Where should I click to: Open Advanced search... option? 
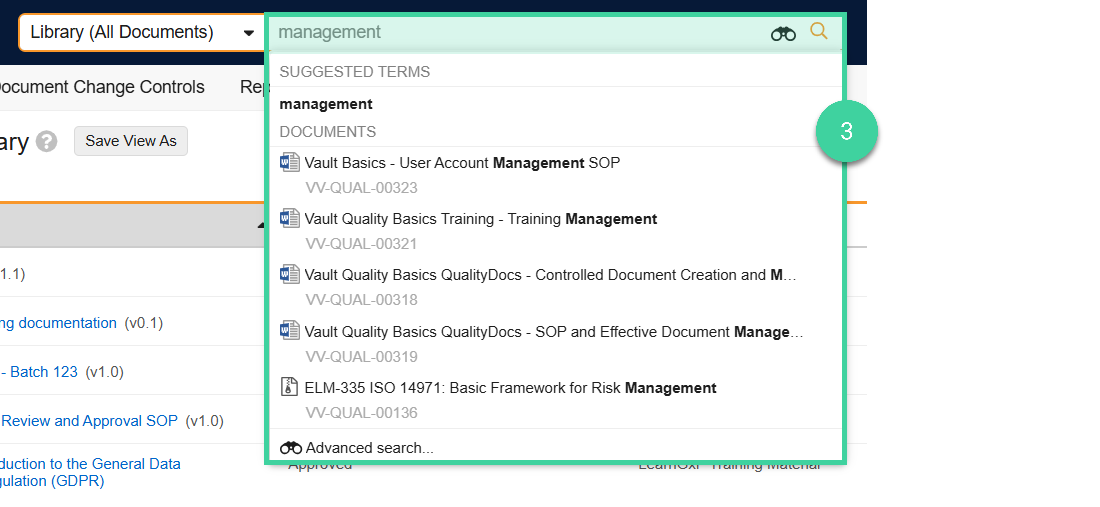point(370,448)
